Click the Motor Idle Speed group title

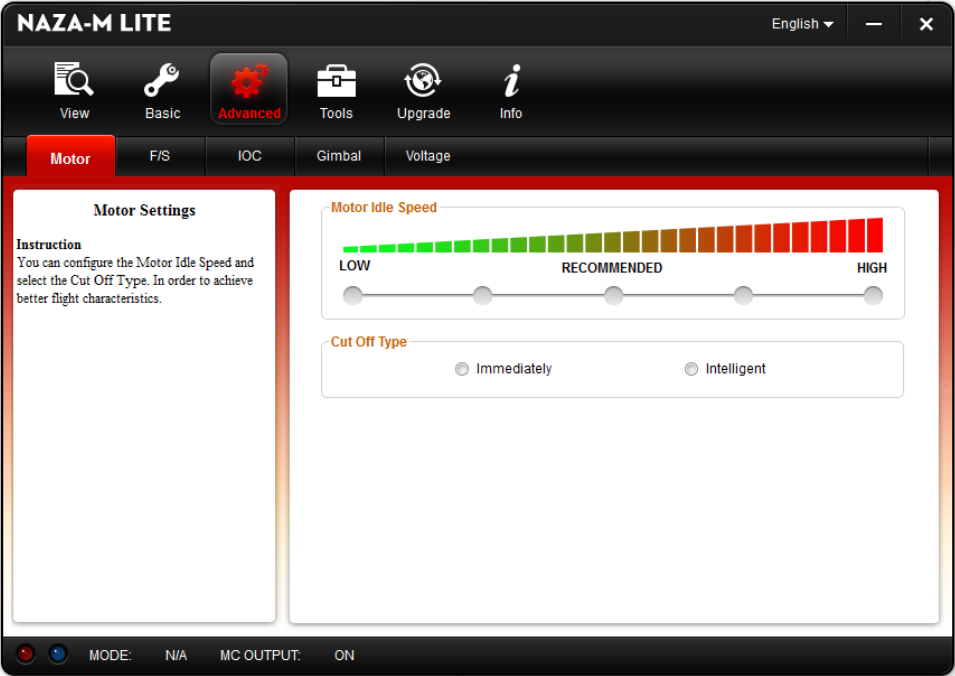click(x=384, y=207)
